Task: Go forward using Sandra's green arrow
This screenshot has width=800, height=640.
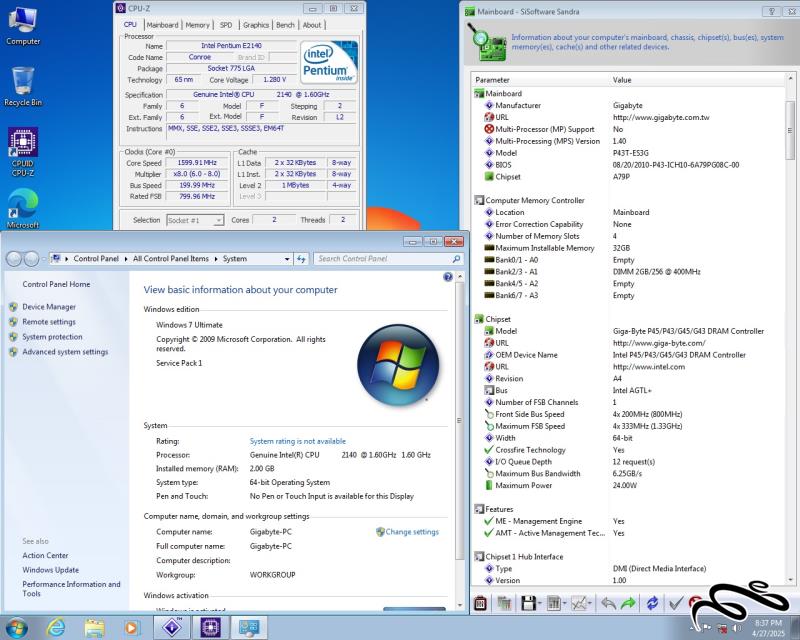Action: pyautogui.click(x=628, y=603)
